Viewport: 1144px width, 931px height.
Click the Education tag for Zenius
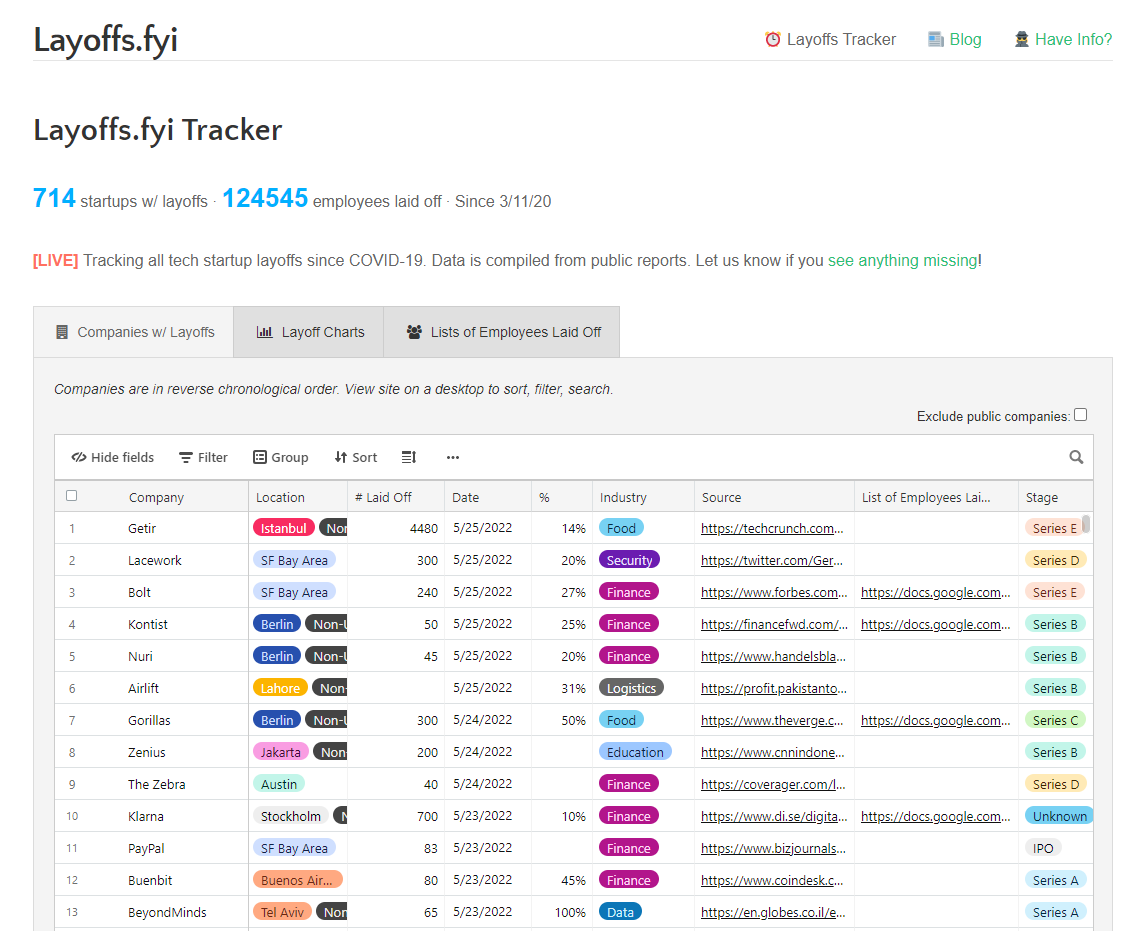tap(635, 752)
